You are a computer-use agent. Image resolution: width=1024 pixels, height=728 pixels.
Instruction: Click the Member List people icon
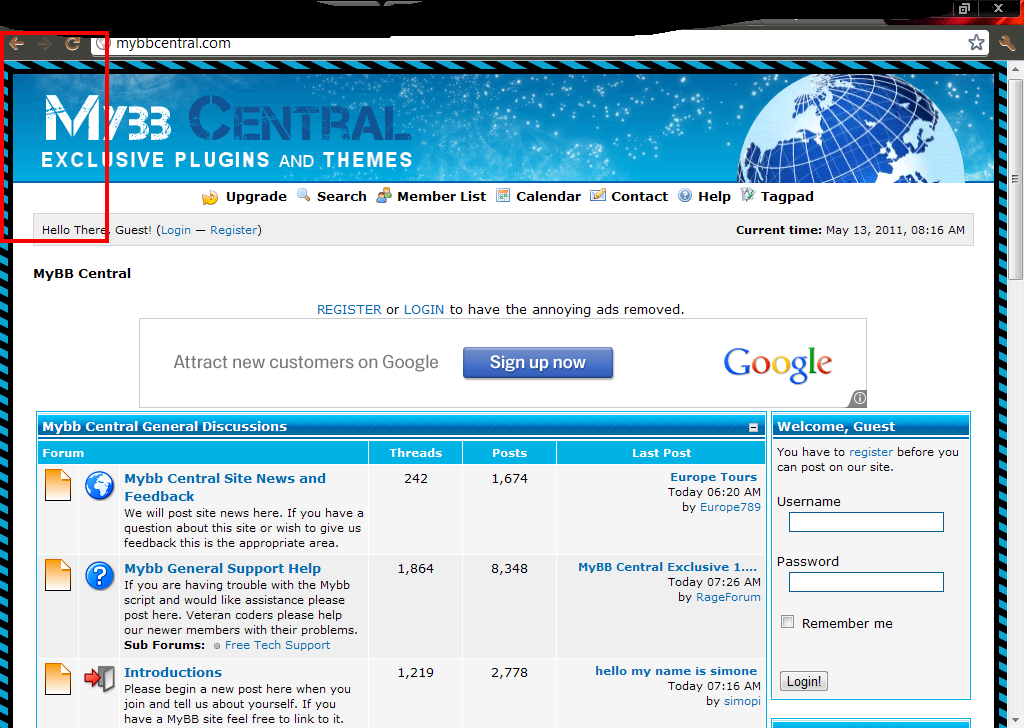[x=384, y=195]
